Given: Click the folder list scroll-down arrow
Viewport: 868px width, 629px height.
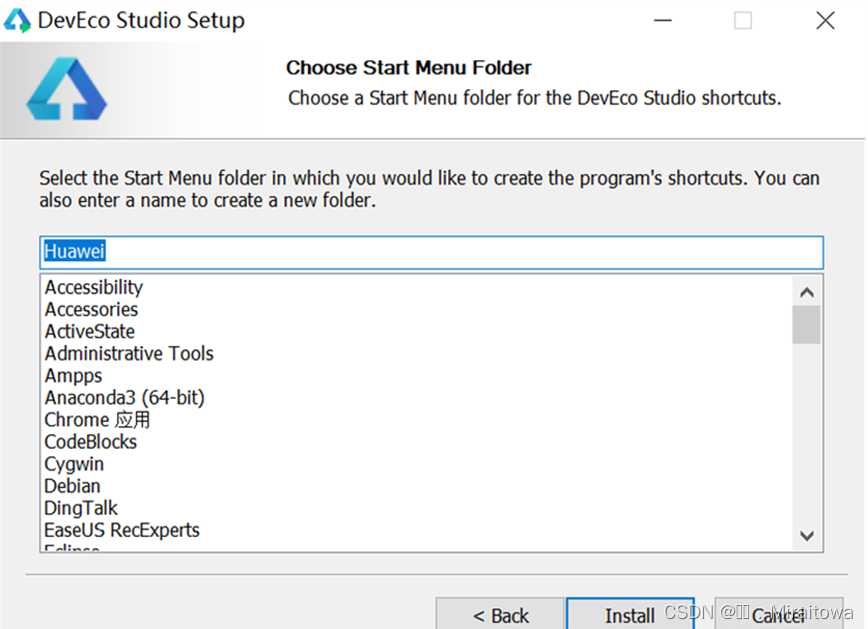Looking at the screenshot, I should [x=807, y=535].
